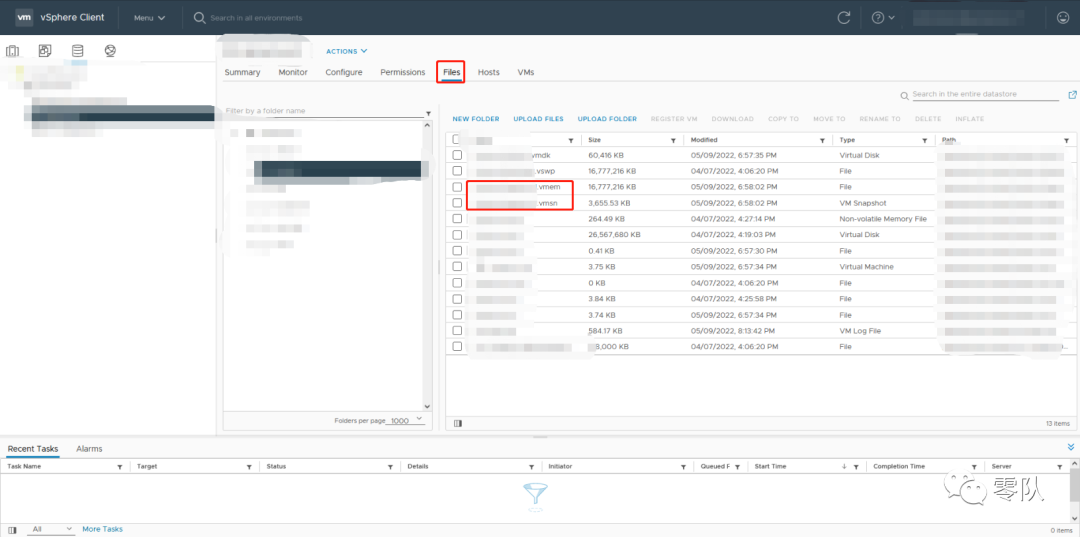Click the UPLOAD FOLDER button

coord(608,119)
